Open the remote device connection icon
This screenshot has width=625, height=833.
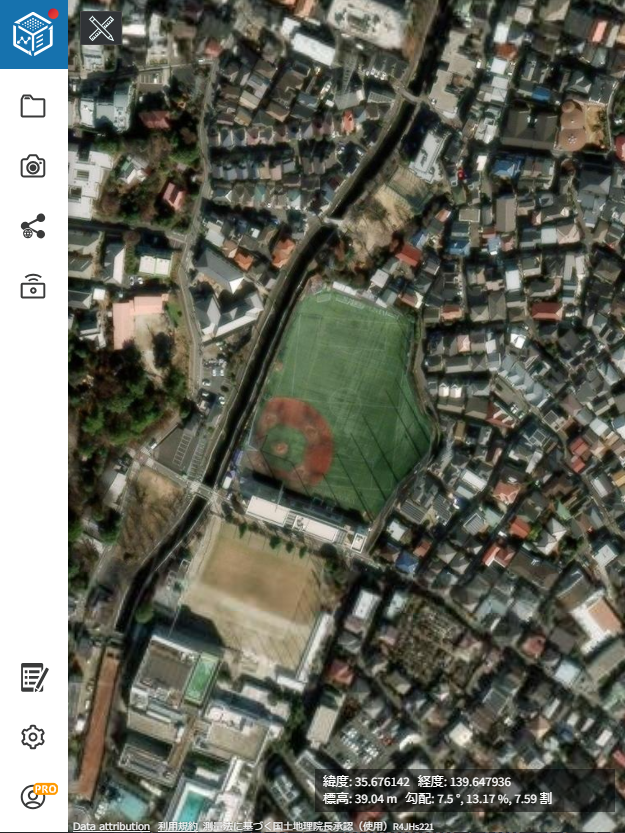[33, 286]
